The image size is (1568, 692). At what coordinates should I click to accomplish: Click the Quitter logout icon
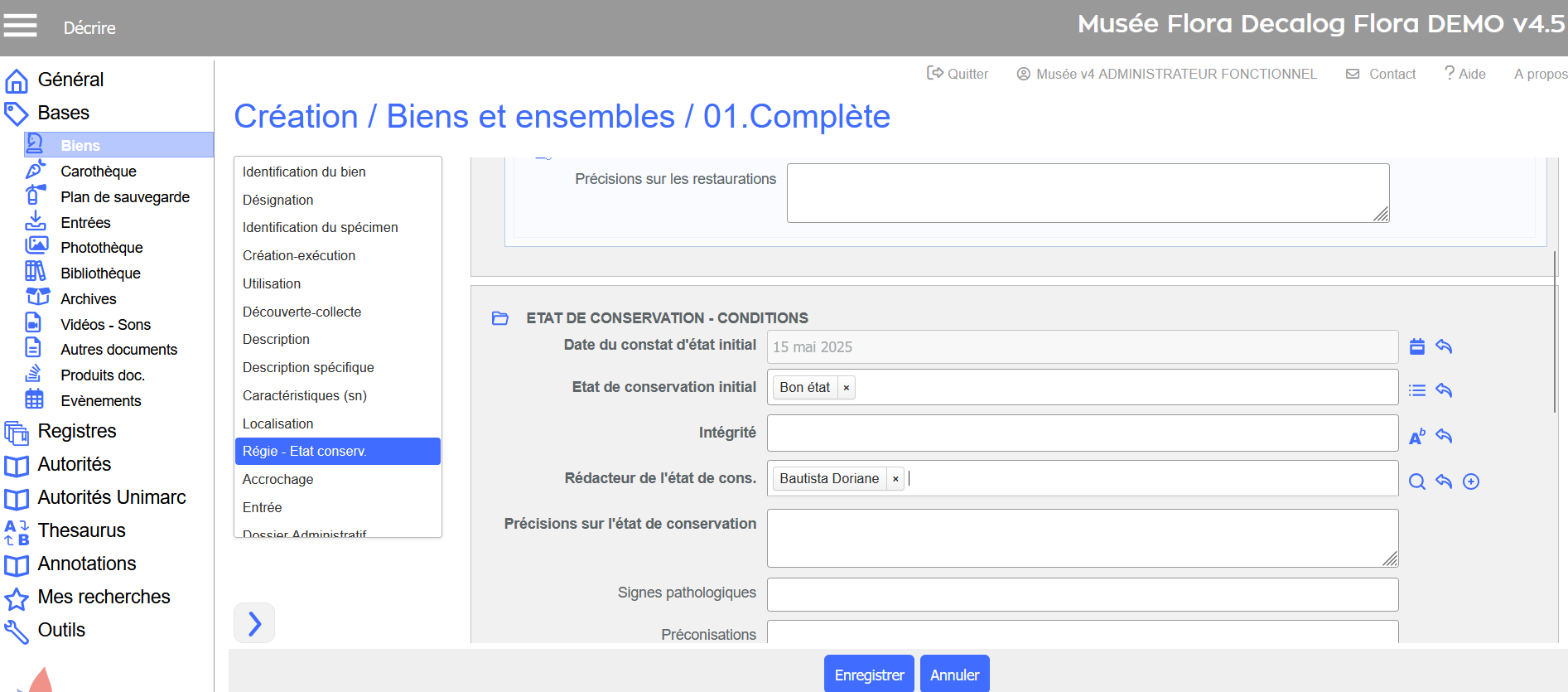(x=935, y=74)
